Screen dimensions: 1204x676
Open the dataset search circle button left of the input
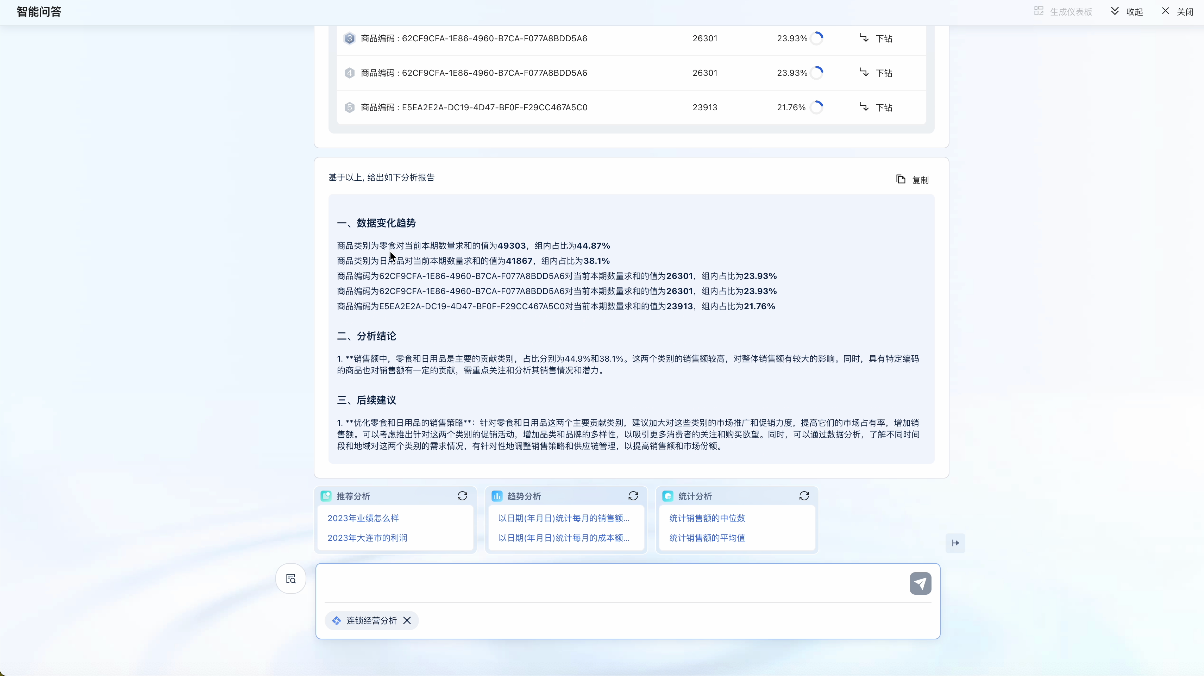[290, 579]
